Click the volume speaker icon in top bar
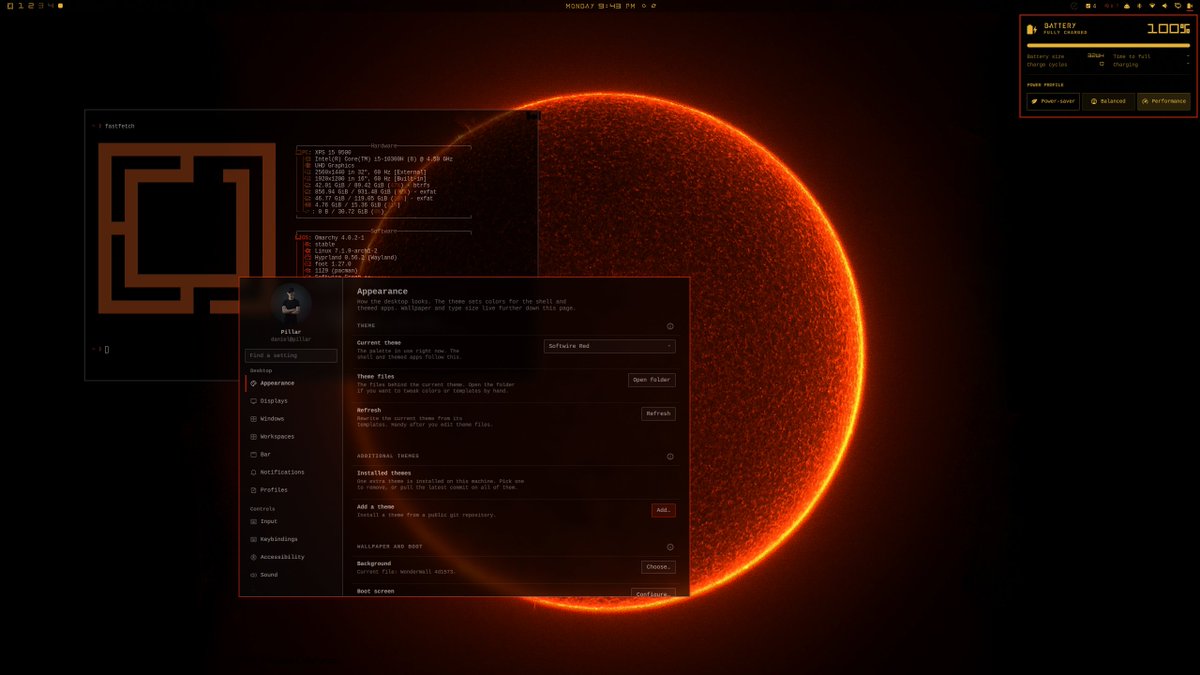Viewport: 1200px width, 675px height. 1164,6
